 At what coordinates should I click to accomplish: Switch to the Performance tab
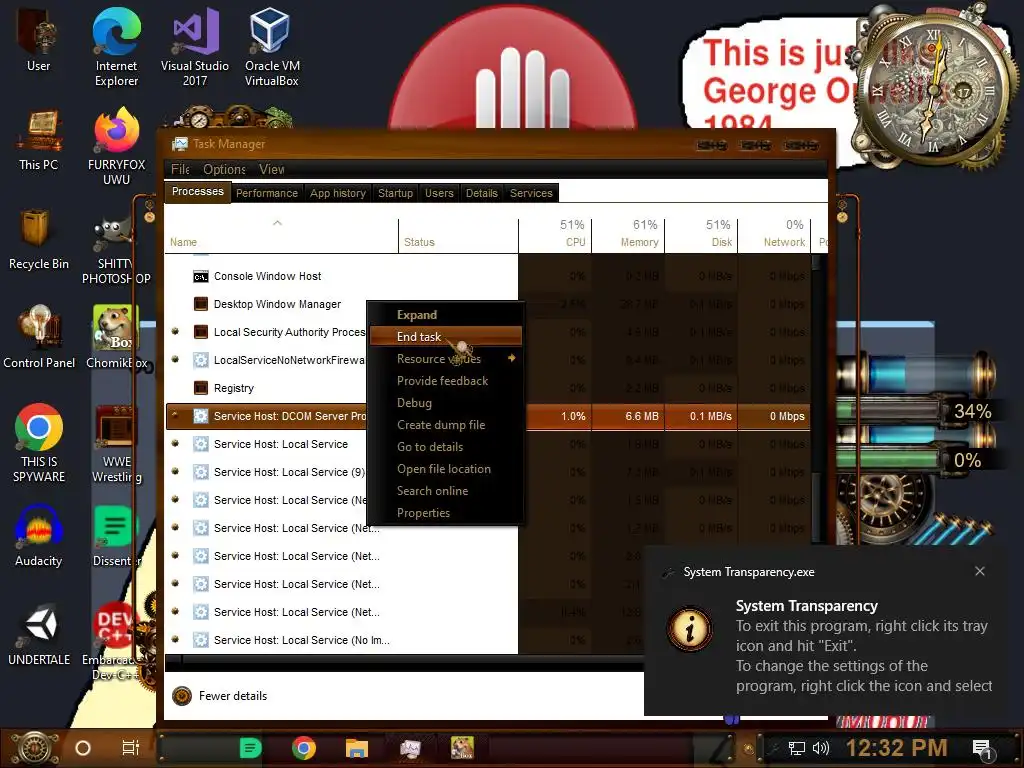[266, 193]
